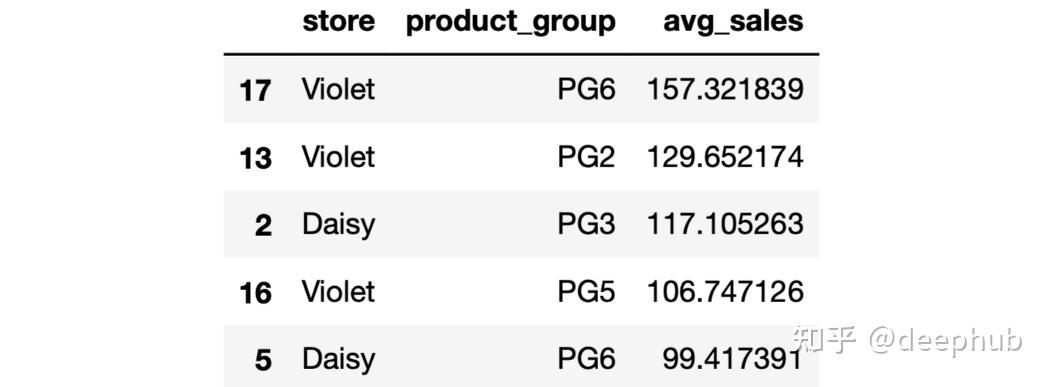
Task: Click the value 106.747126
Action: pyautogui.click(x=725, y=292)
